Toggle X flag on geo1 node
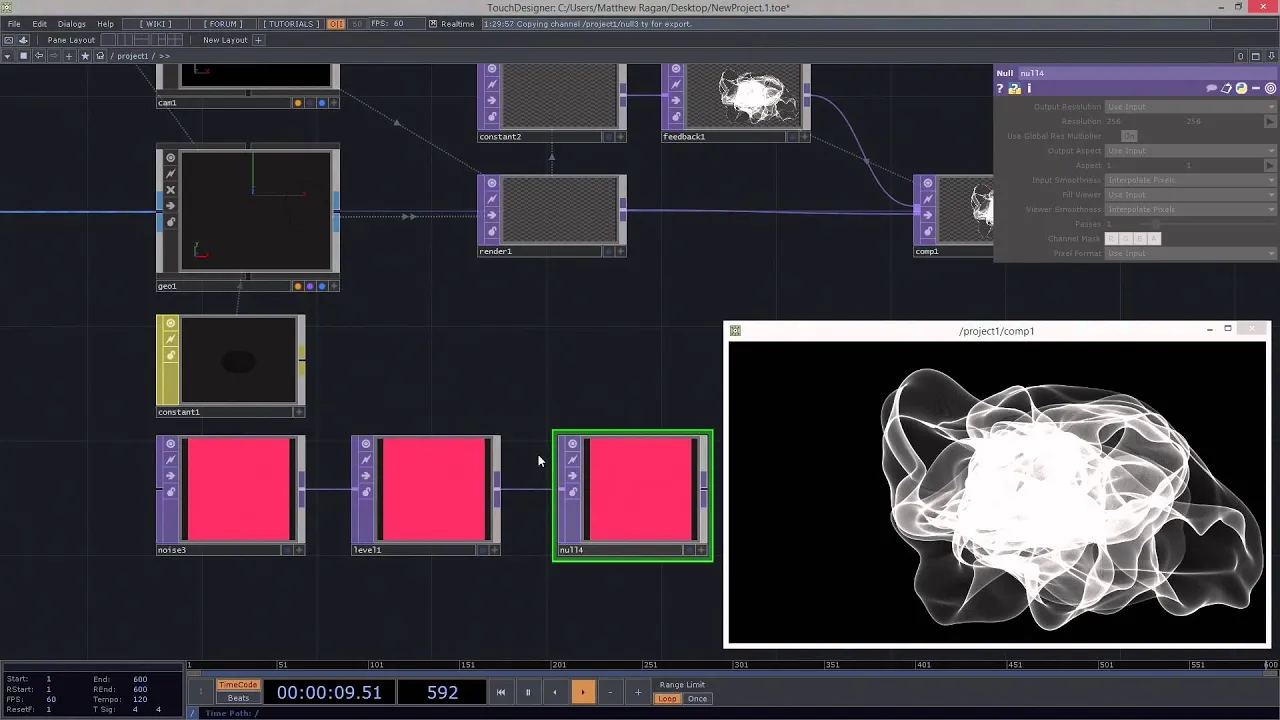The image size is (1280, 720). pyautogui.click(x=171, y=190)
